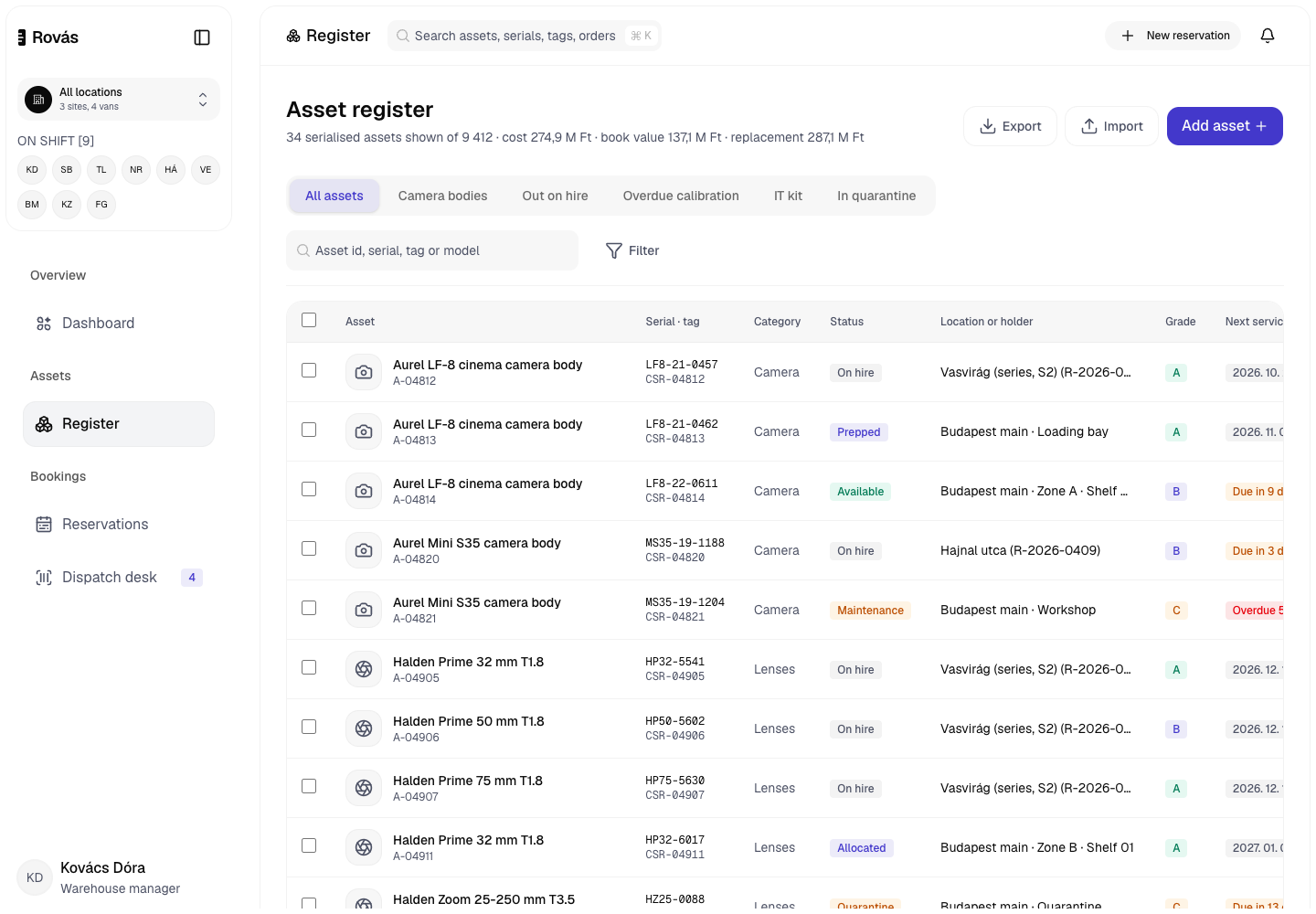The height and width of the screenshot is (914, 1316).
Task: Open Reservations in sidebar
Action: (x=119, y=525)
